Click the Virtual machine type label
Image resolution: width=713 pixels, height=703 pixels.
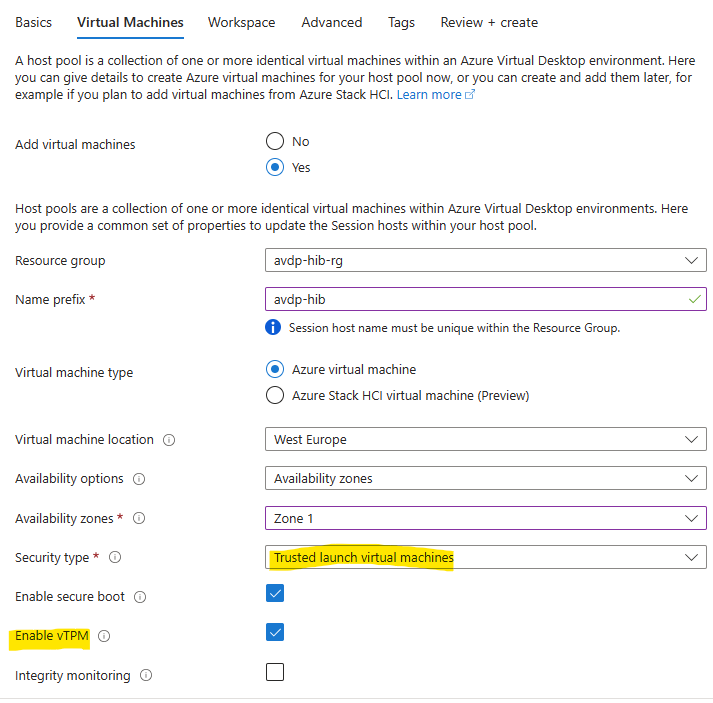(74, 372)
